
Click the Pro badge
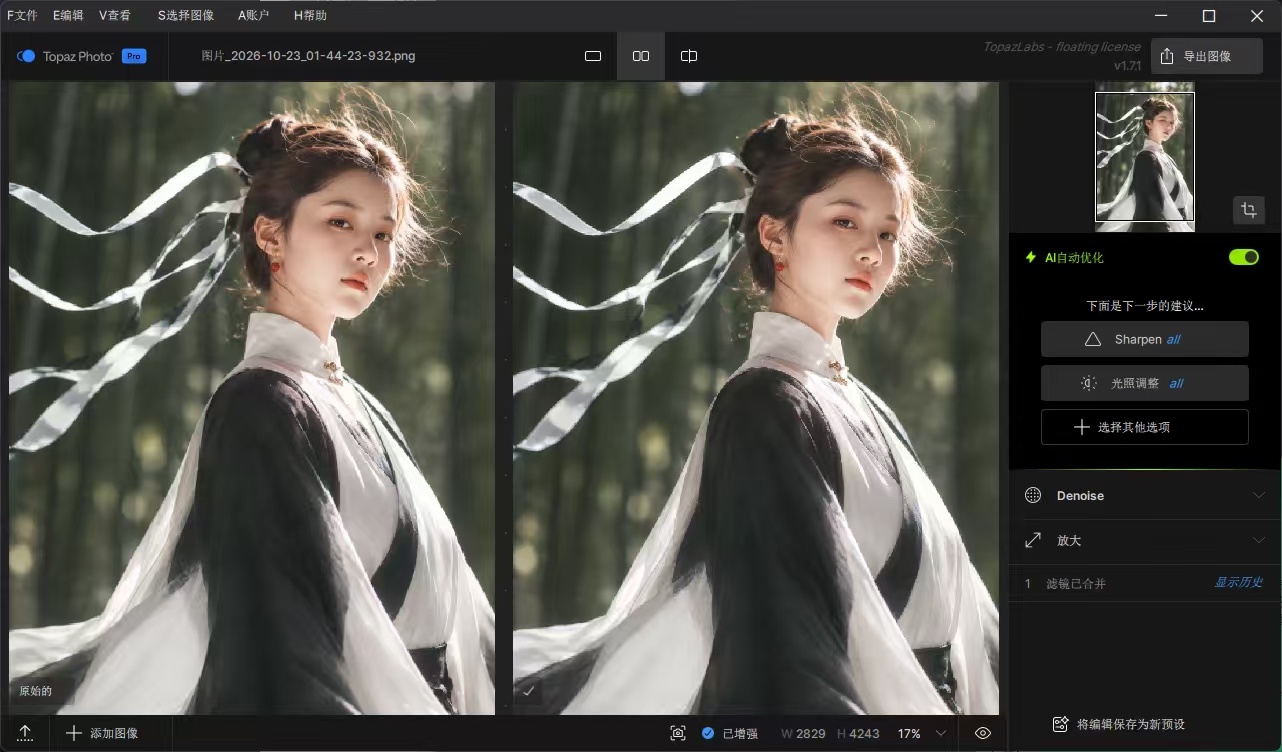134,56
